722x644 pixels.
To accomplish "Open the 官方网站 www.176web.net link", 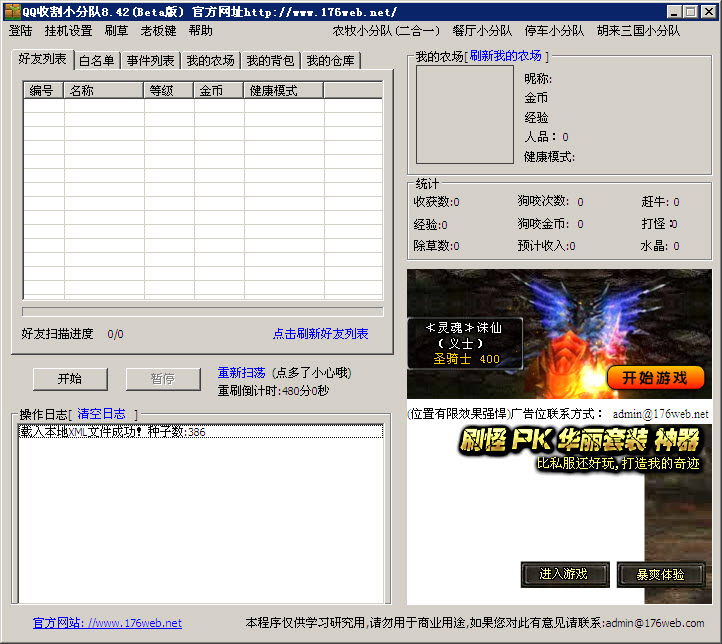I will pyautogui.click(x=107, y=623).
